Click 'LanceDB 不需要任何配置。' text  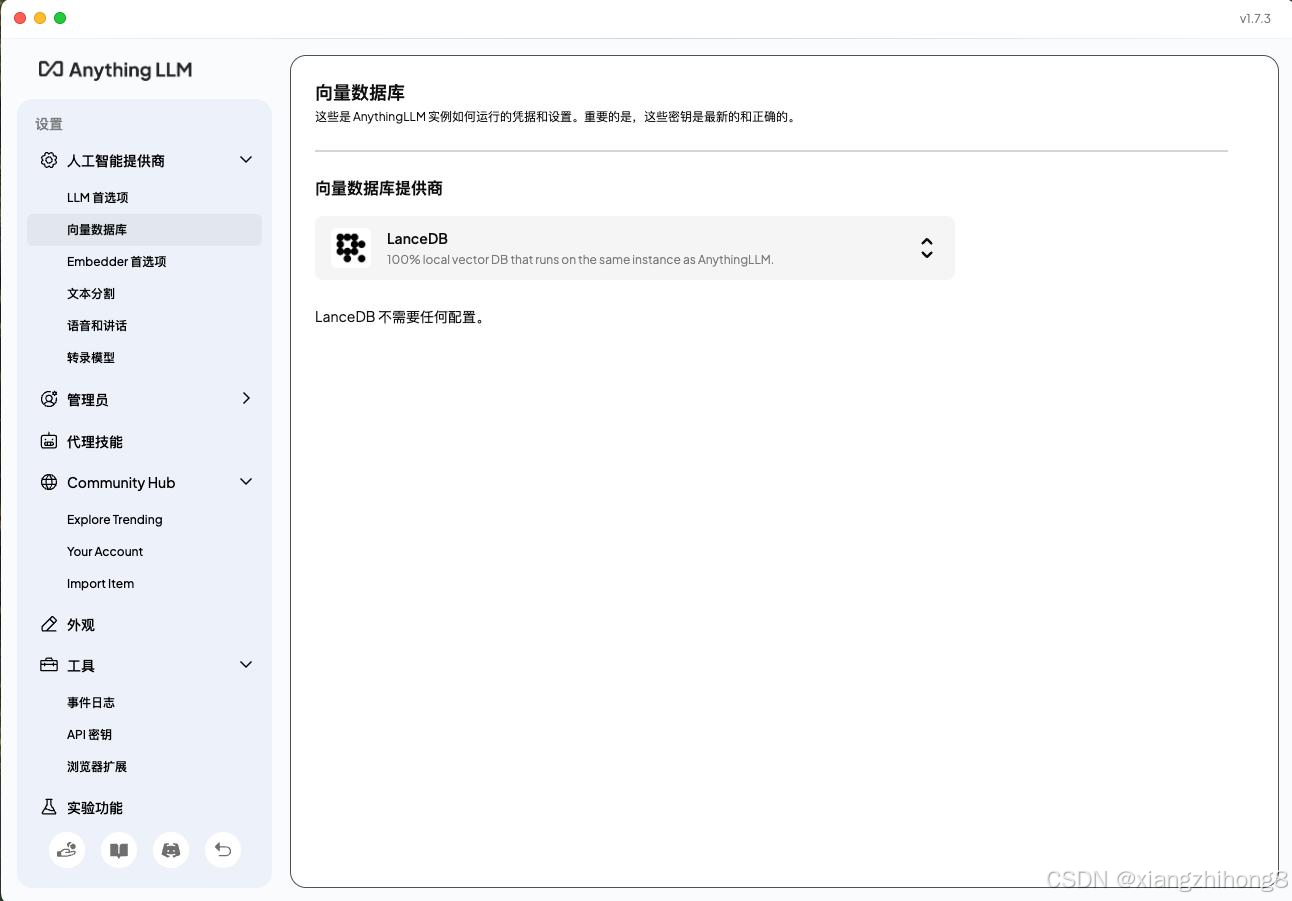pos(399,317)
